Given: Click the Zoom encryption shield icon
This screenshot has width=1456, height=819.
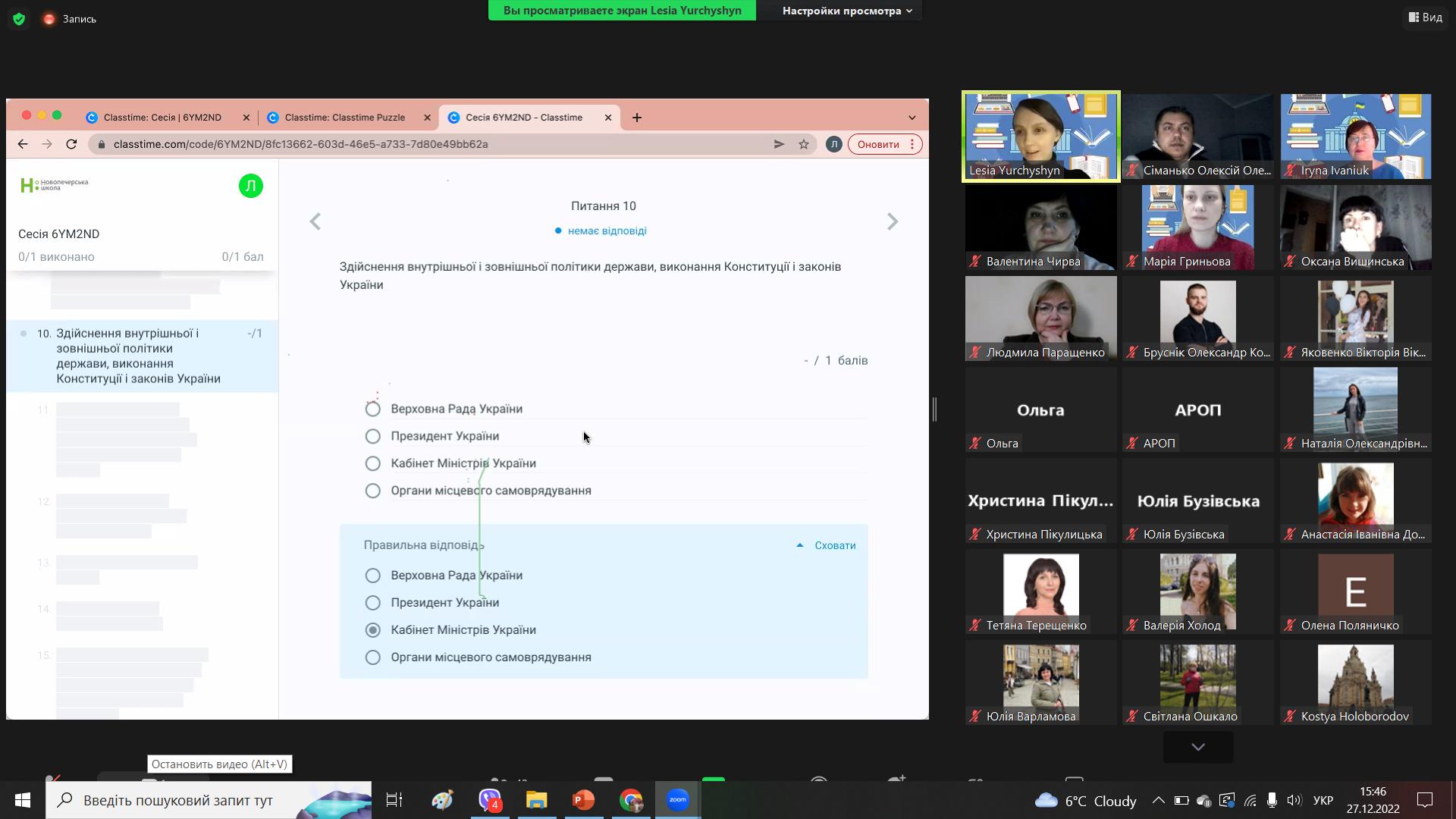Looking at the screenshot, I should (19, 19).
